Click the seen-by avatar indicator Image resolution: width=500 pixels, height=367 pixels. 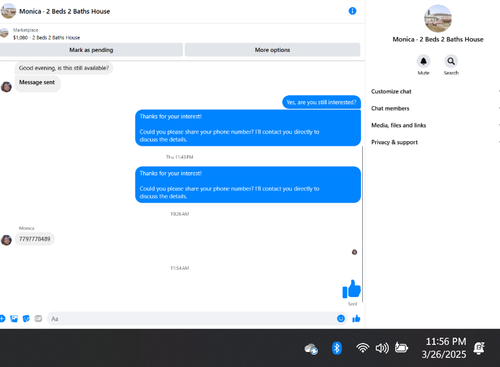(x=354, y=252)
